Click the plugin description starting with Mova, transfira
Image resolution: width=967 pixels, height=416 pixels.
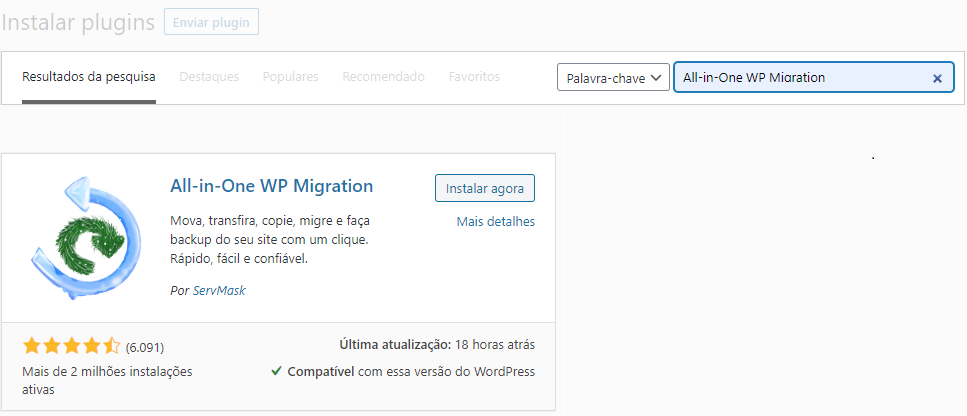tap(272, 240)
